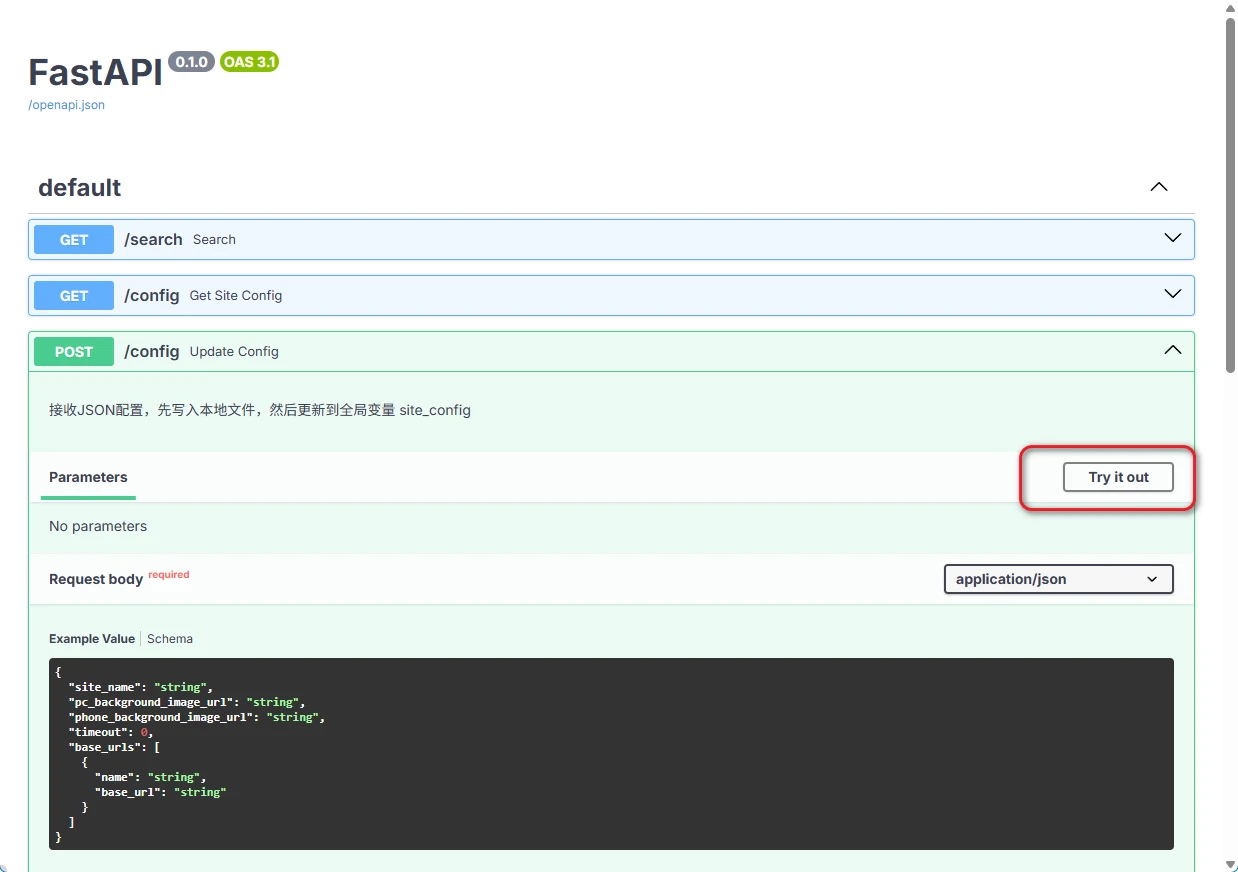Select the Example Value tab
Screen dimensions: 1238x872
click(x=92, y=639)
